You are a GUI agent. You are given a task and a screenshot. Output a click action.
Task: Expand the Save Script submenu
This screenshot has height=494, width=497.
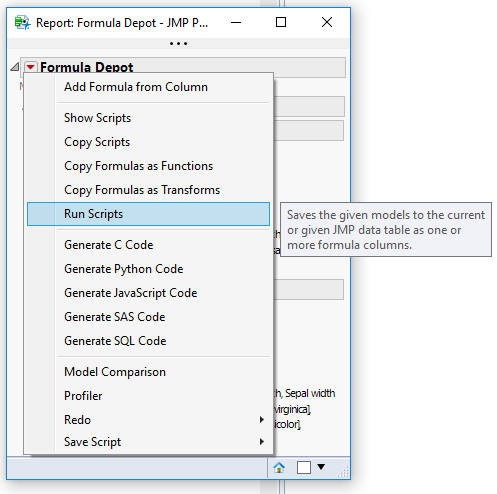click(148, 442)
